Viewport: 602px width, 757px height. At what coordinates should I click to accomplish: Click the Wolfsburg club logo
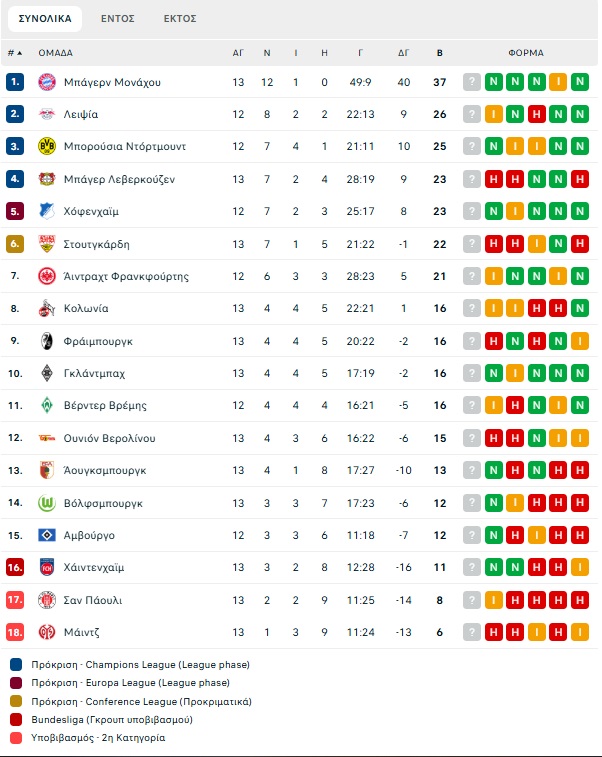point(47,503)
